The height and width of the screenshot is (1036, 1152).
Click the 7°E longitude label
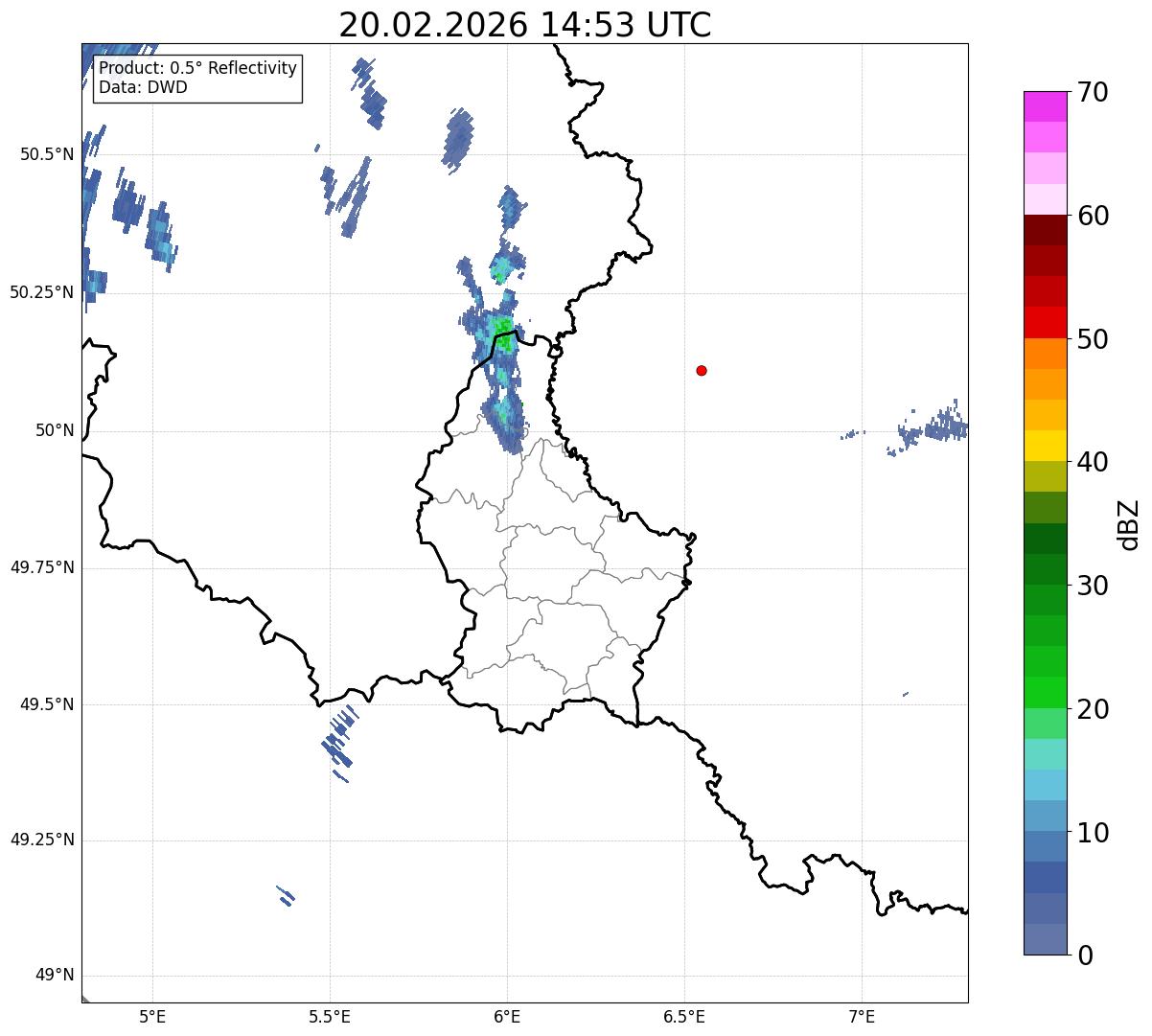pos(862,1016)
